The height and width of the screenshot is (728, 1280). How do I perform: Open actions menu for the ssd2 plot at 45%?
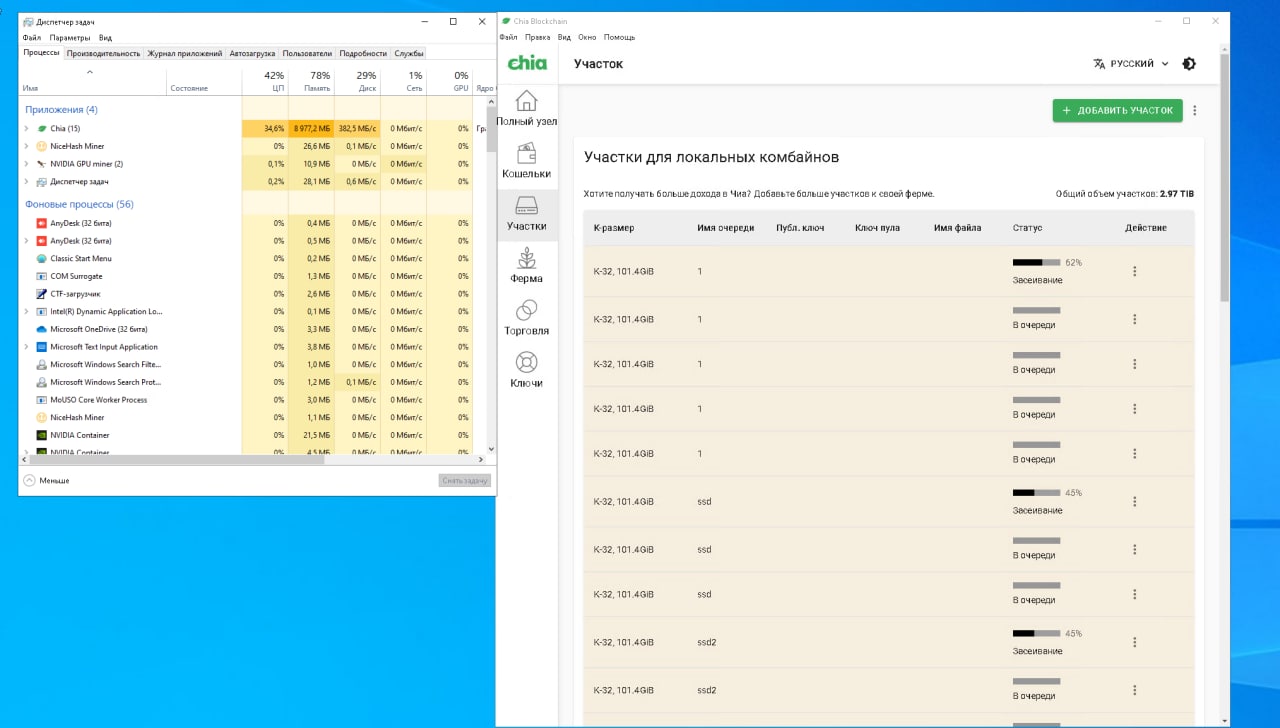(x=1134, y=643)
